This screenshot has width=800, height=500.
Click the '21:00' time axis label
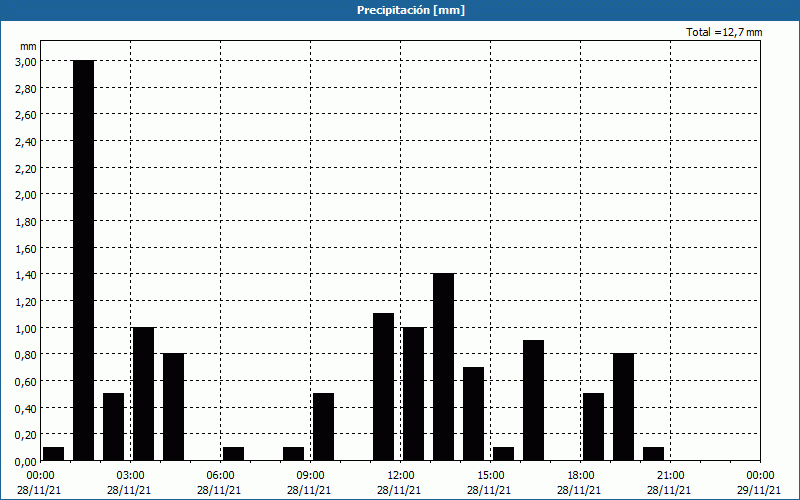pyautogui.click(x=670, y=476)
